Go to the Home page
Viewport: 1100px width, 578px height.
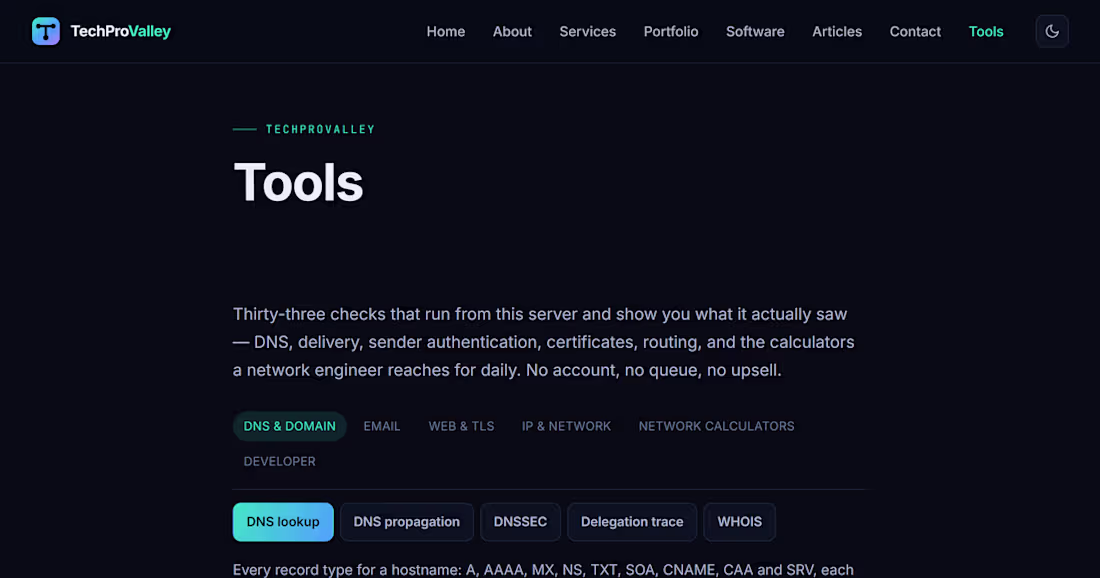click(x=445, y=32)
